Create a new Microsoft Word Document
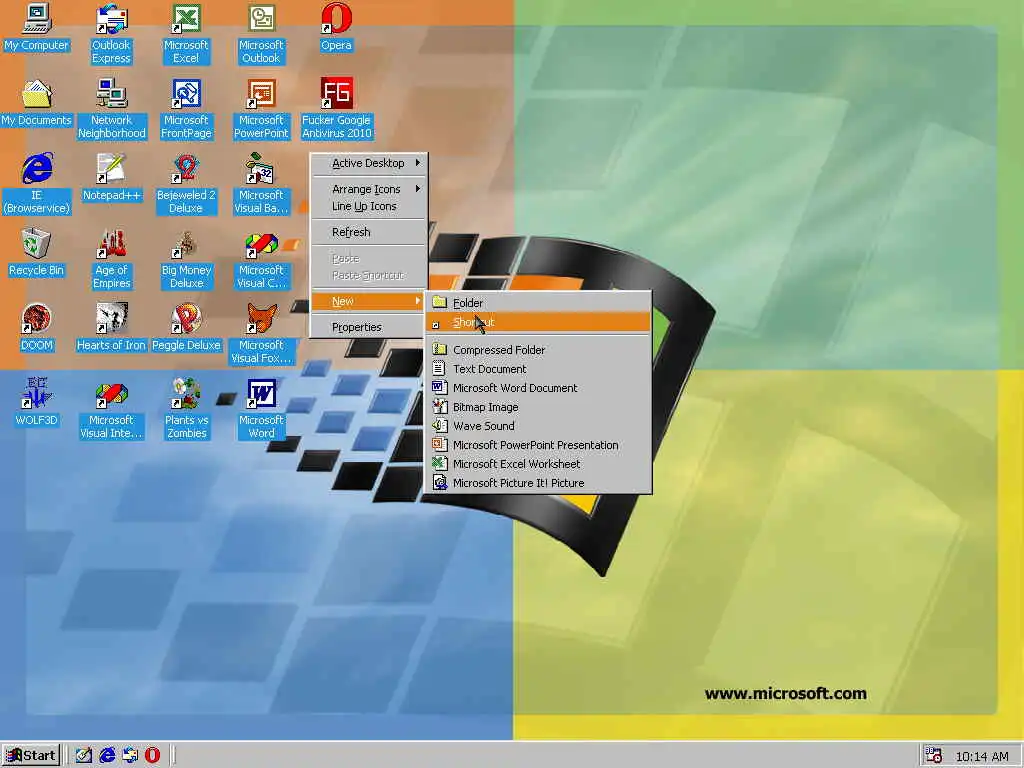 [x=539, y=388]
